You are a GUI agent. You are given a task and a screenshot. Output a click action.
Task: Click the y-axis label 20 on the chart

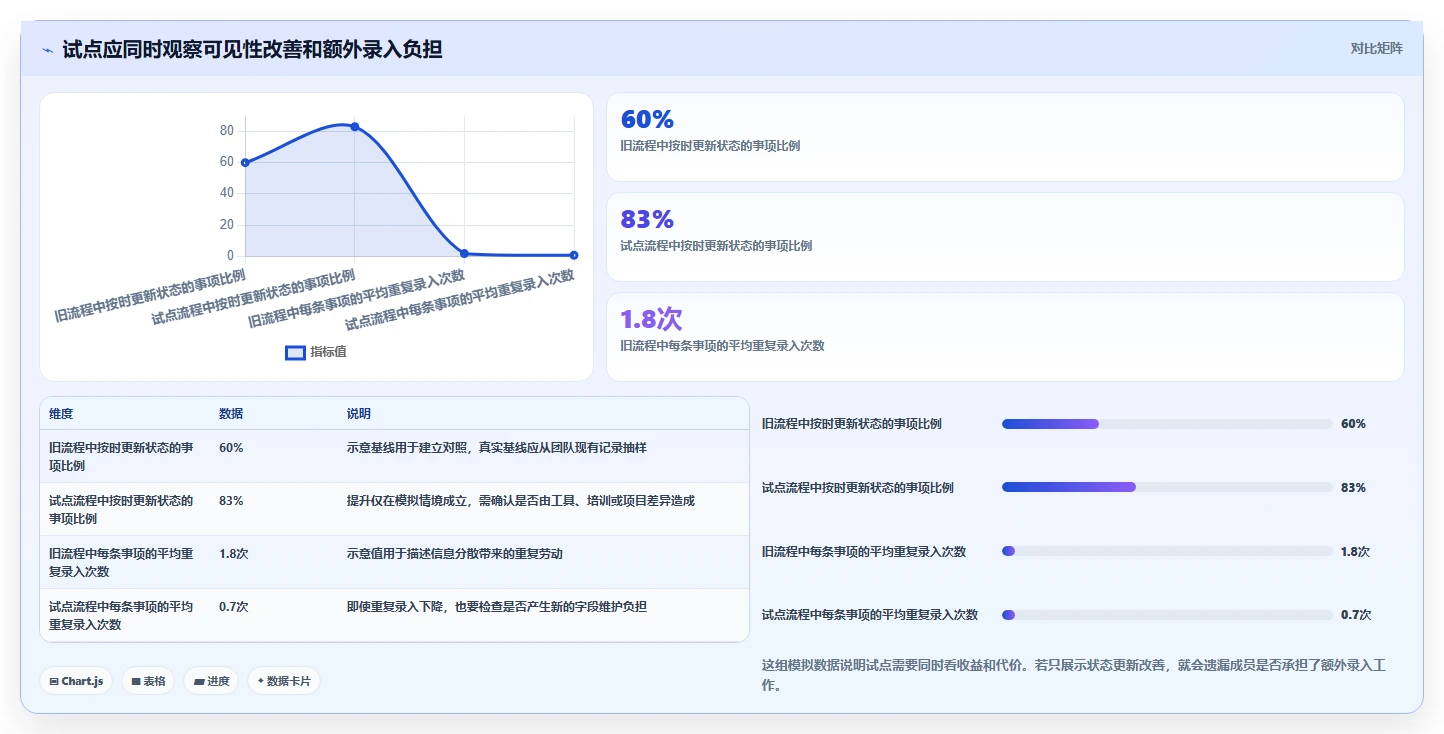[x=227, y=225]
